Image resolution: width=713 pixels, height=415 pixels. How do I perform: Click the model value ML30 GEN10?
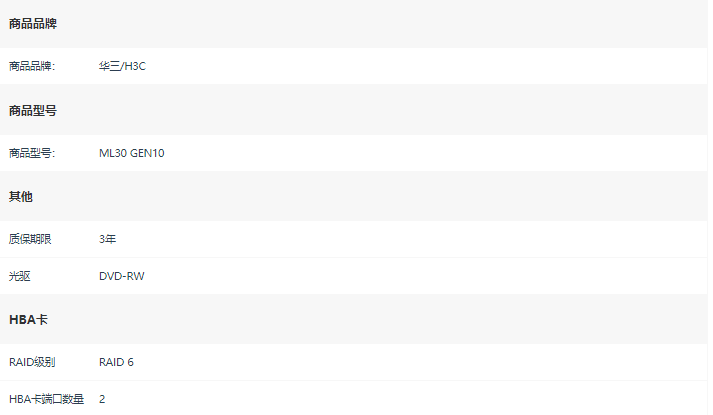tap(131, 153)
